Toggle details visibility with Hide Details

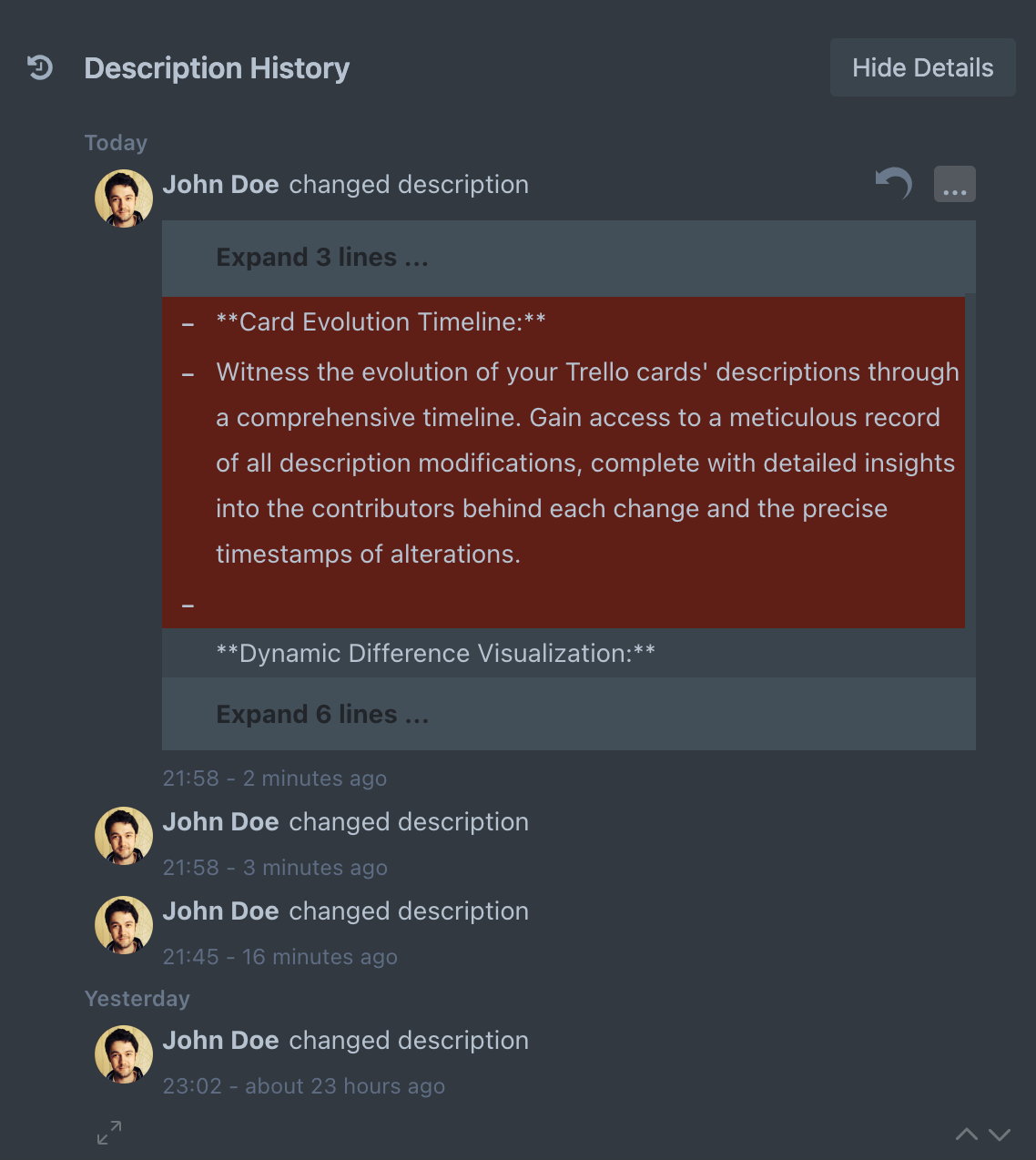pos(922,66)
